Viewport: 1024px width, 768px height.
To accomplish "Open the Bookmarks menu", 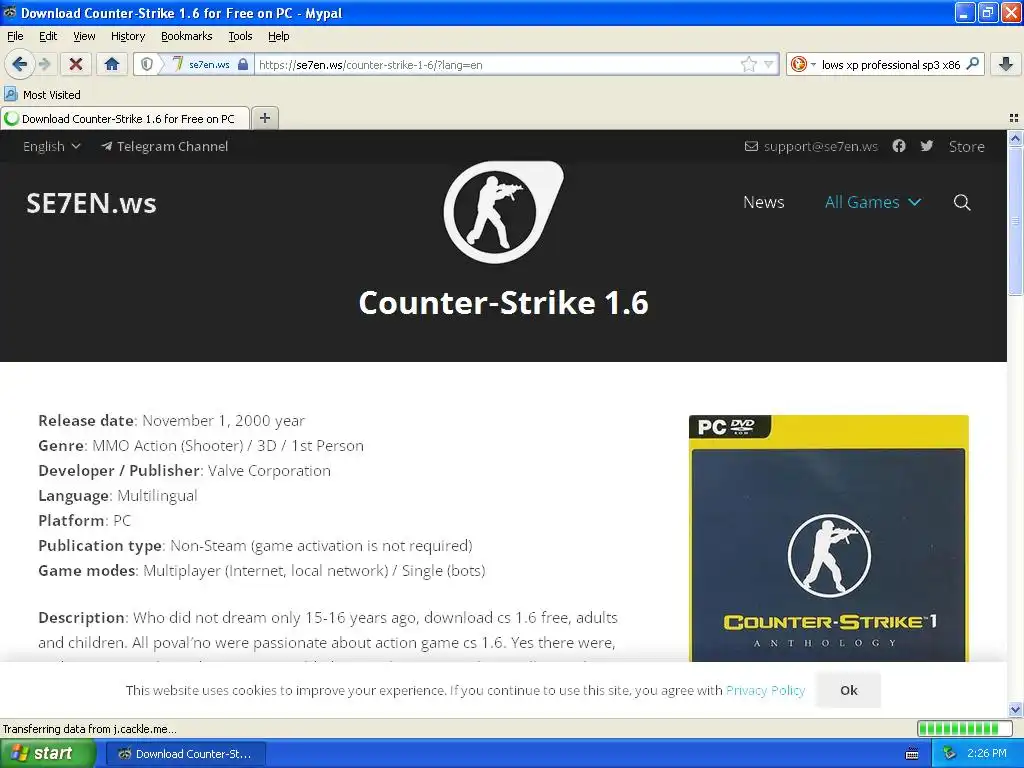I will point(186,36).
